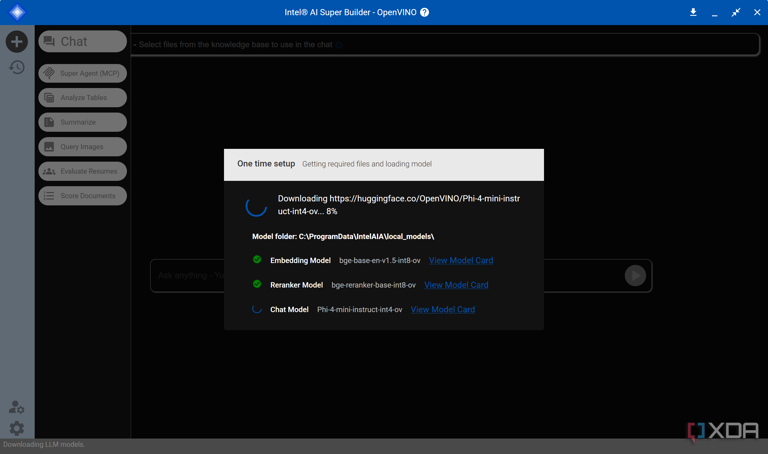
Task: Open the Query Images workflow
Action: click(82, 147)
